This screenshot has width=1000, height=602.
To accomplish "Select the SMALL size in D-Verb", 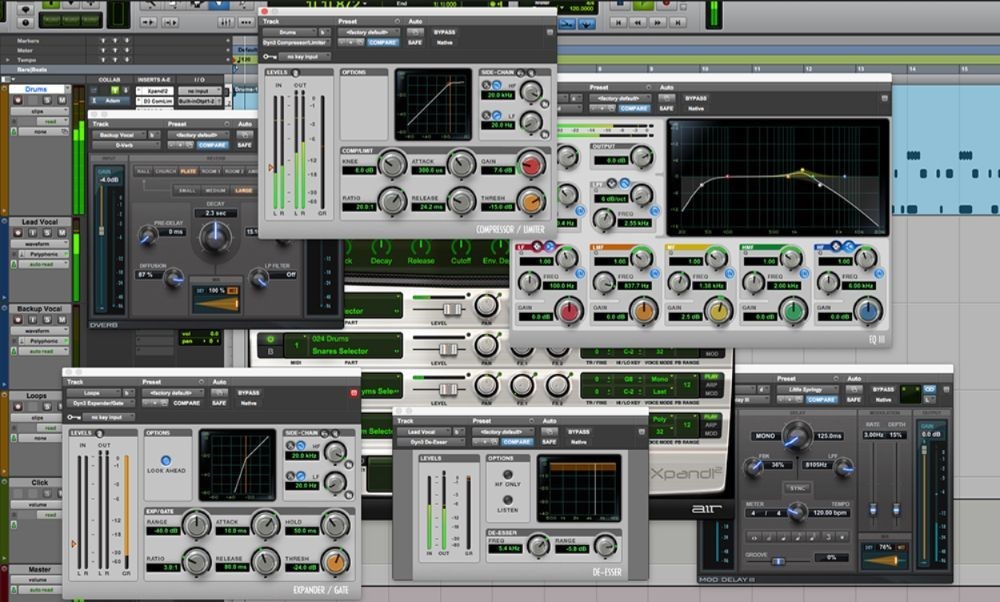I will [x=188, y=190].
